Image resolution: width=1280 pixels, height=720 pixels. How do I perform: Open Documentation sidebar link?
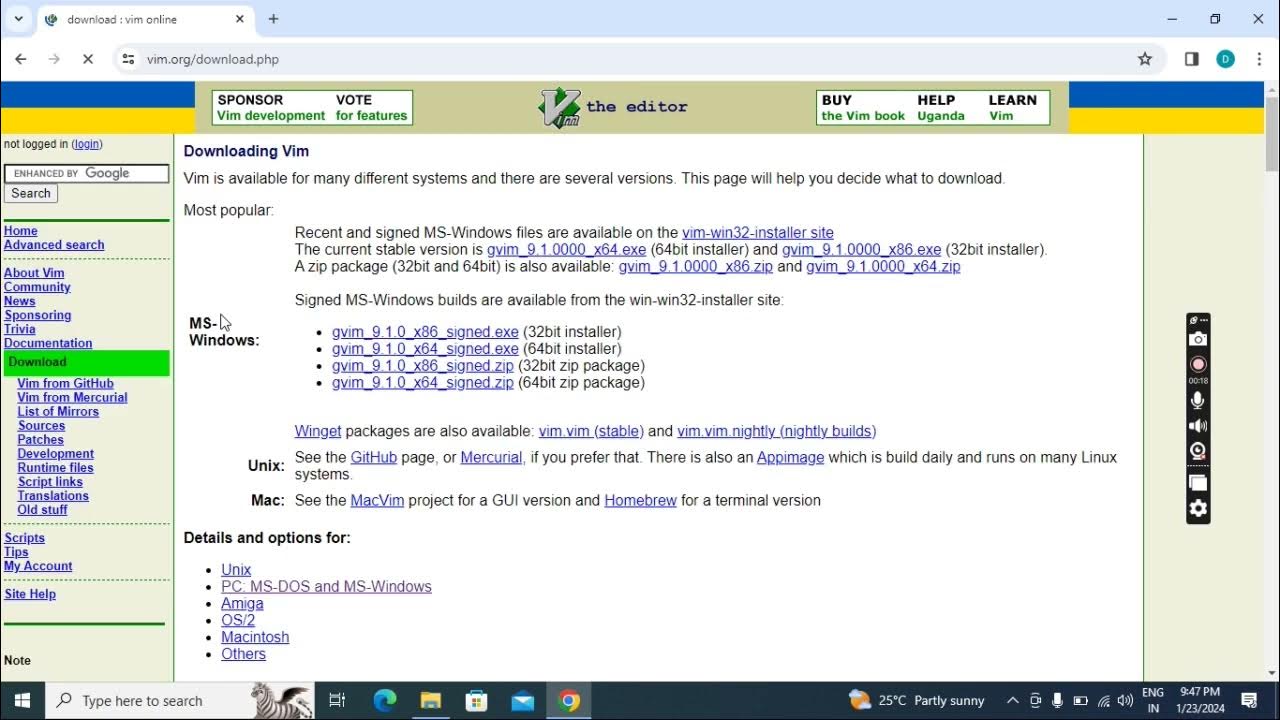[48, 343]
